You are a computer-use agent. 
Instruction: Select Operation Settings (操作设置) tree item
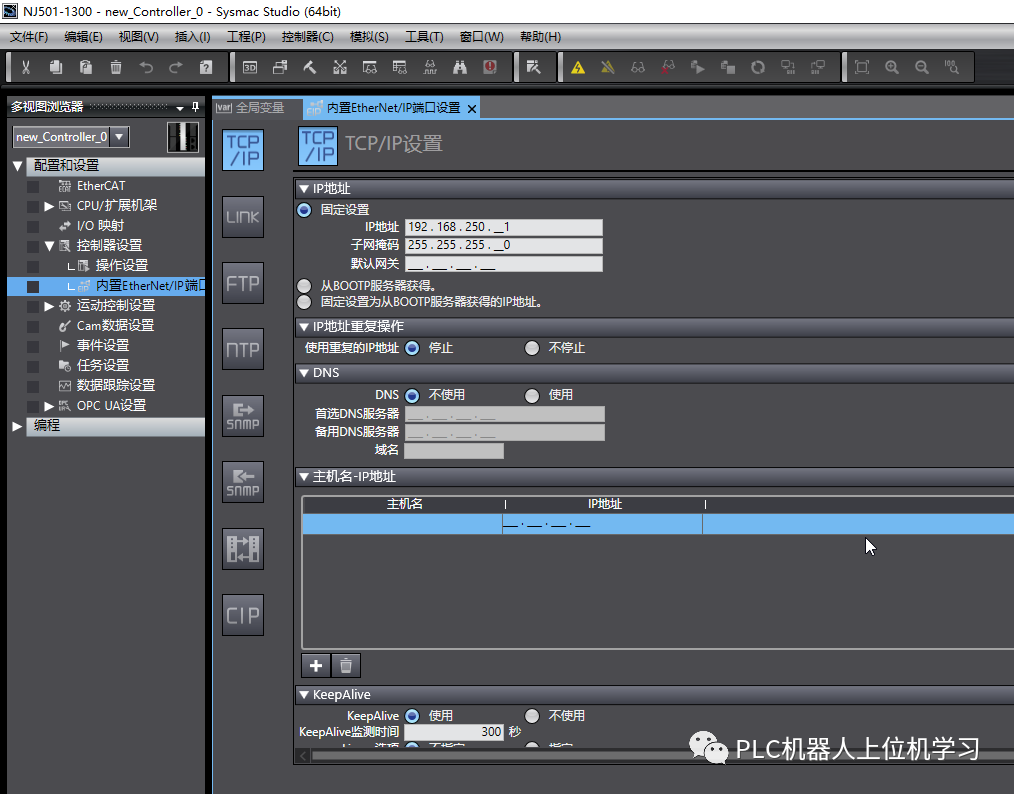click(x=122, y=266)
